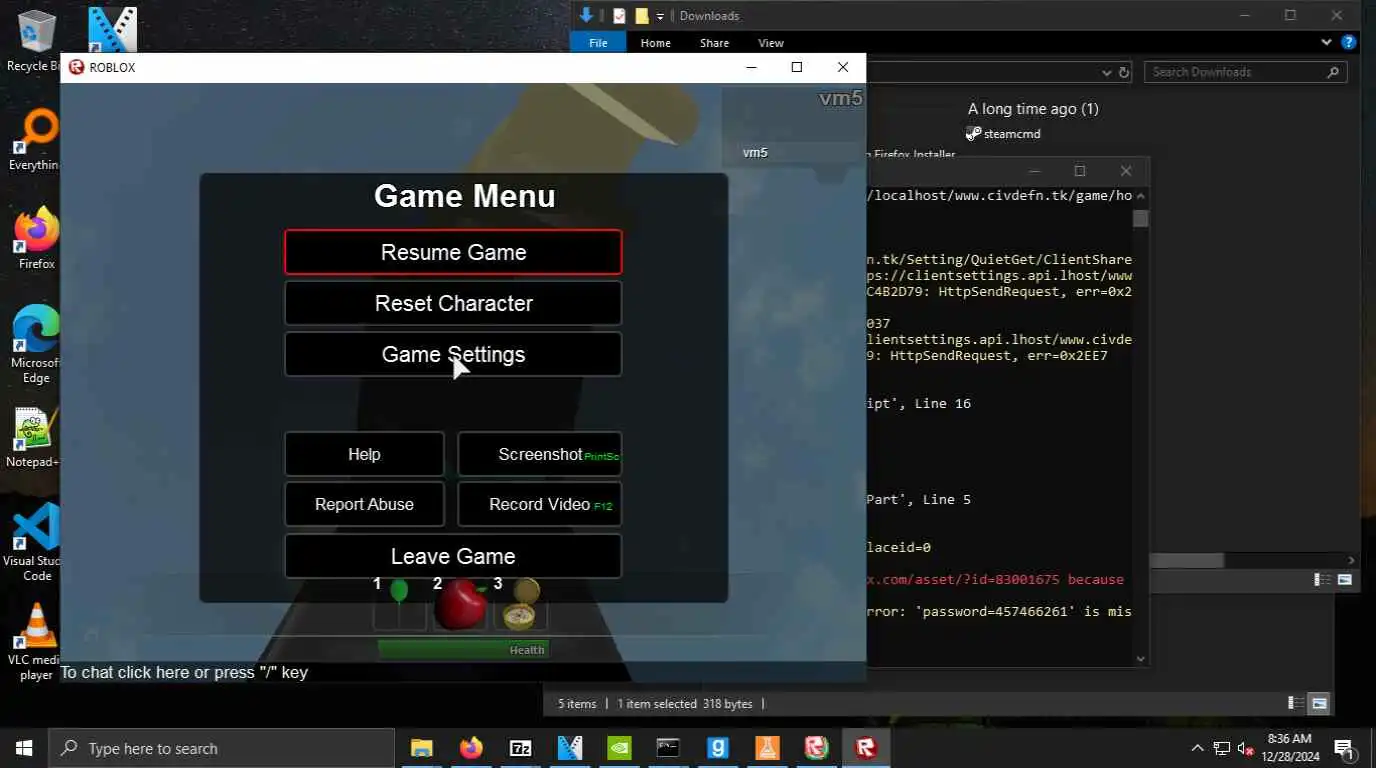Click the taskbar search box
The image size is (1376, 768).
(x=221, y=748)
